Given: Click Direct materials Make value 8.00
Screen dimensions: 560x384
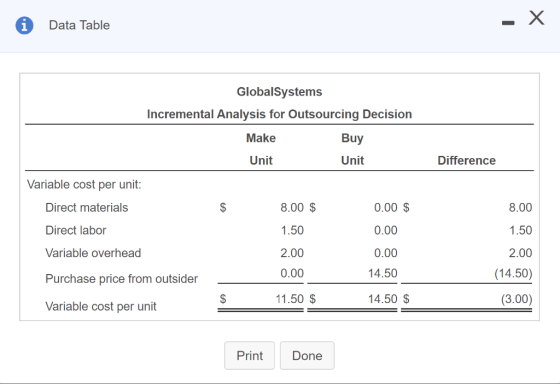Looking at the screenshot, I should pyautogui.click(x=292, y=208).
